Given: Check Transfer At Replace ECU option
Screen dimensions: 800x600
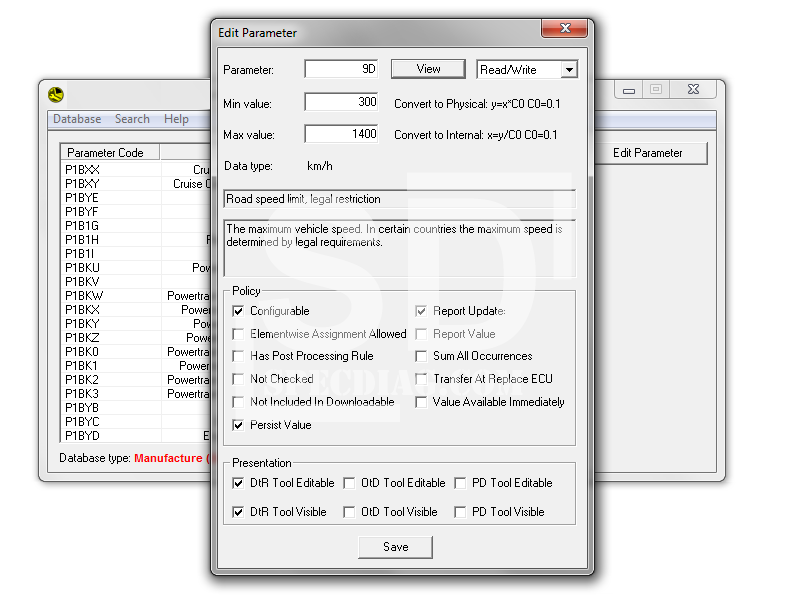Looking at the screenshot, I should [421, 379].
